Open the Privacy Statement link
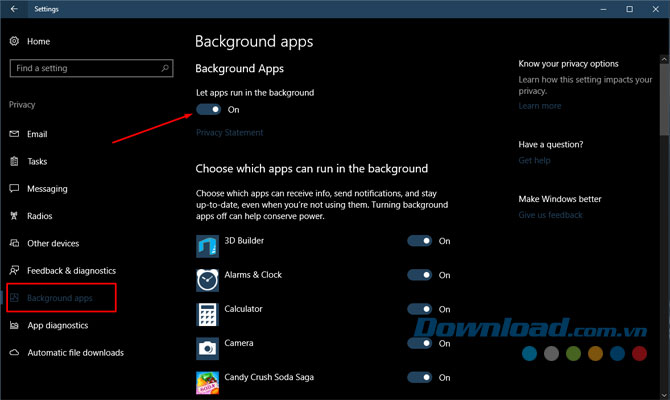This screenshot has height=400, width=670. click(x=229, y=132)
